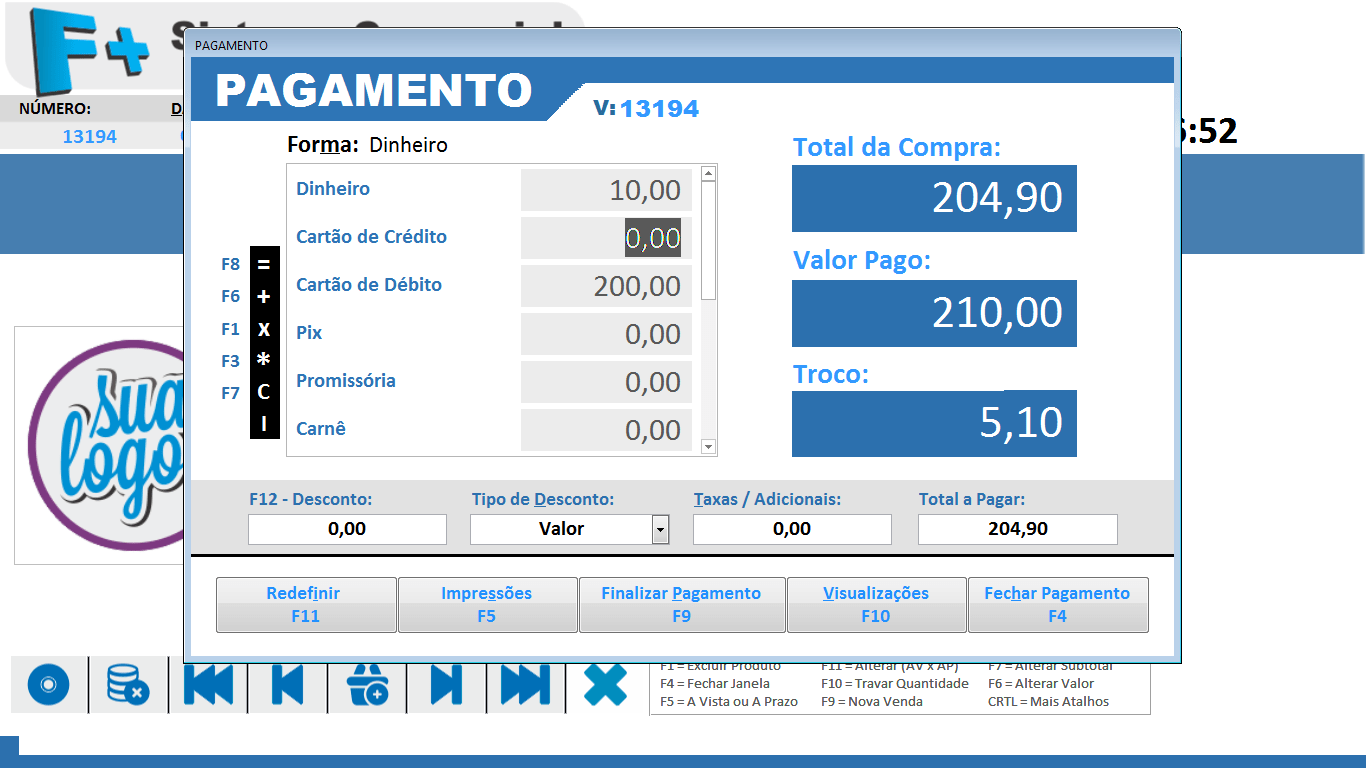Go to first record with double-left arrow
The height and width of the screenshot is (768, 1366).
pyautogui.click(x=208, y=685)
